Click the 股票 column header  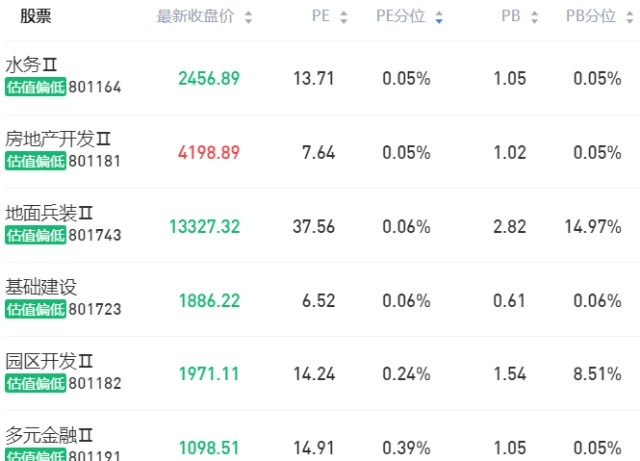pyautogui.click(x=36, y=16)
